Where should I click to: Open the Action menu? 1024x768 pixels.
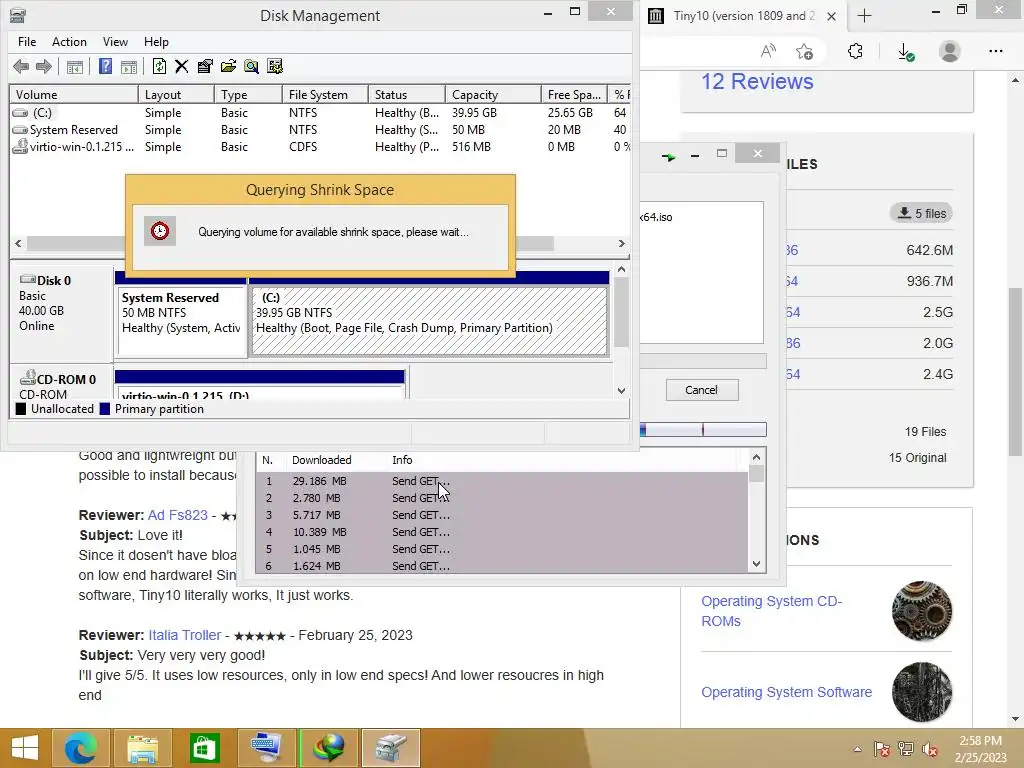[69, 42]
